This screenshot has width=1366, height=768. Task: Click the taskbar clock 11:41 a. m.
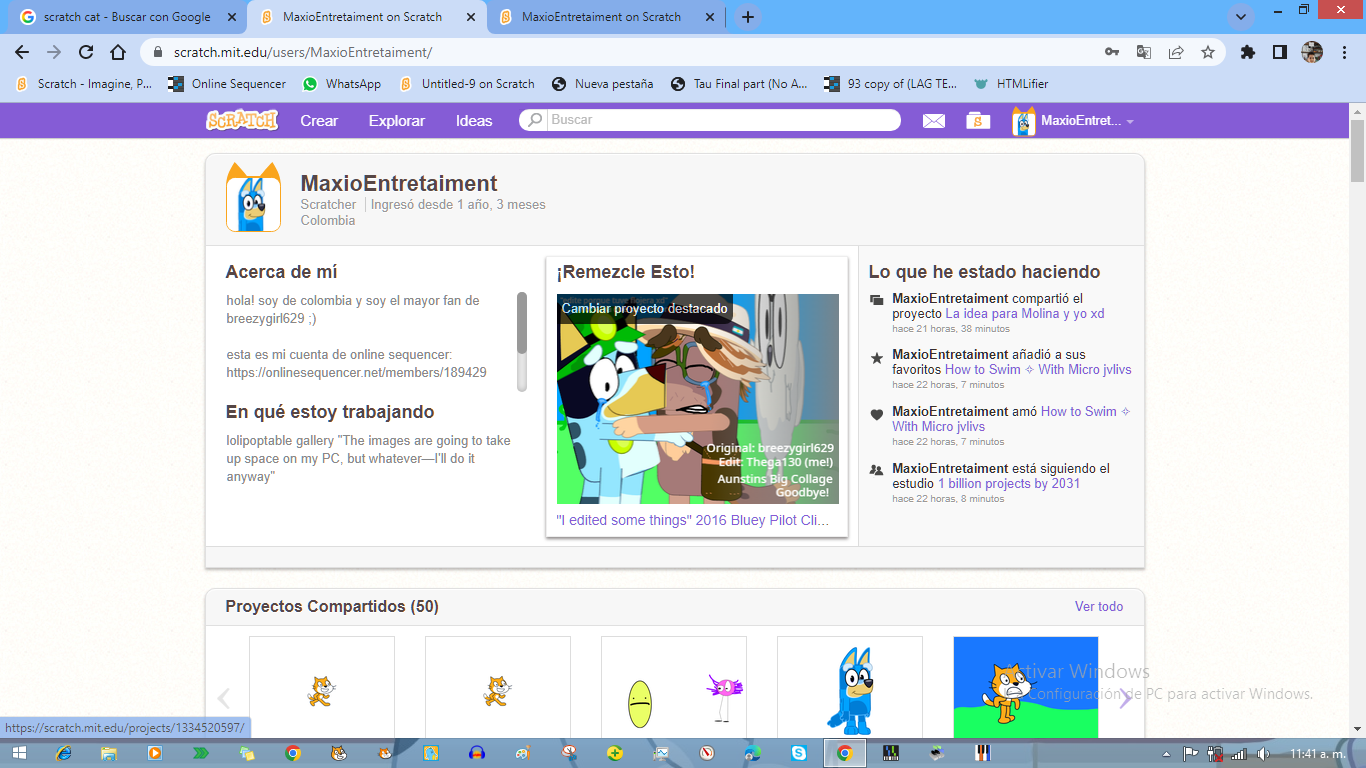coord(1319,753)
